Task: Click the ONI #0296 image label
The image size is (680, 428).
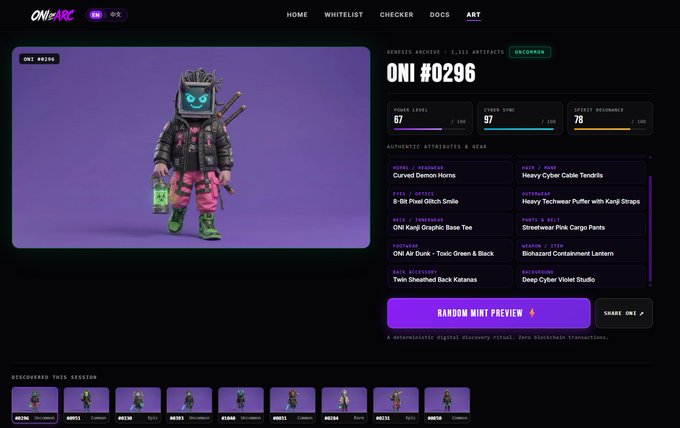Action: (x=39, y=59)
